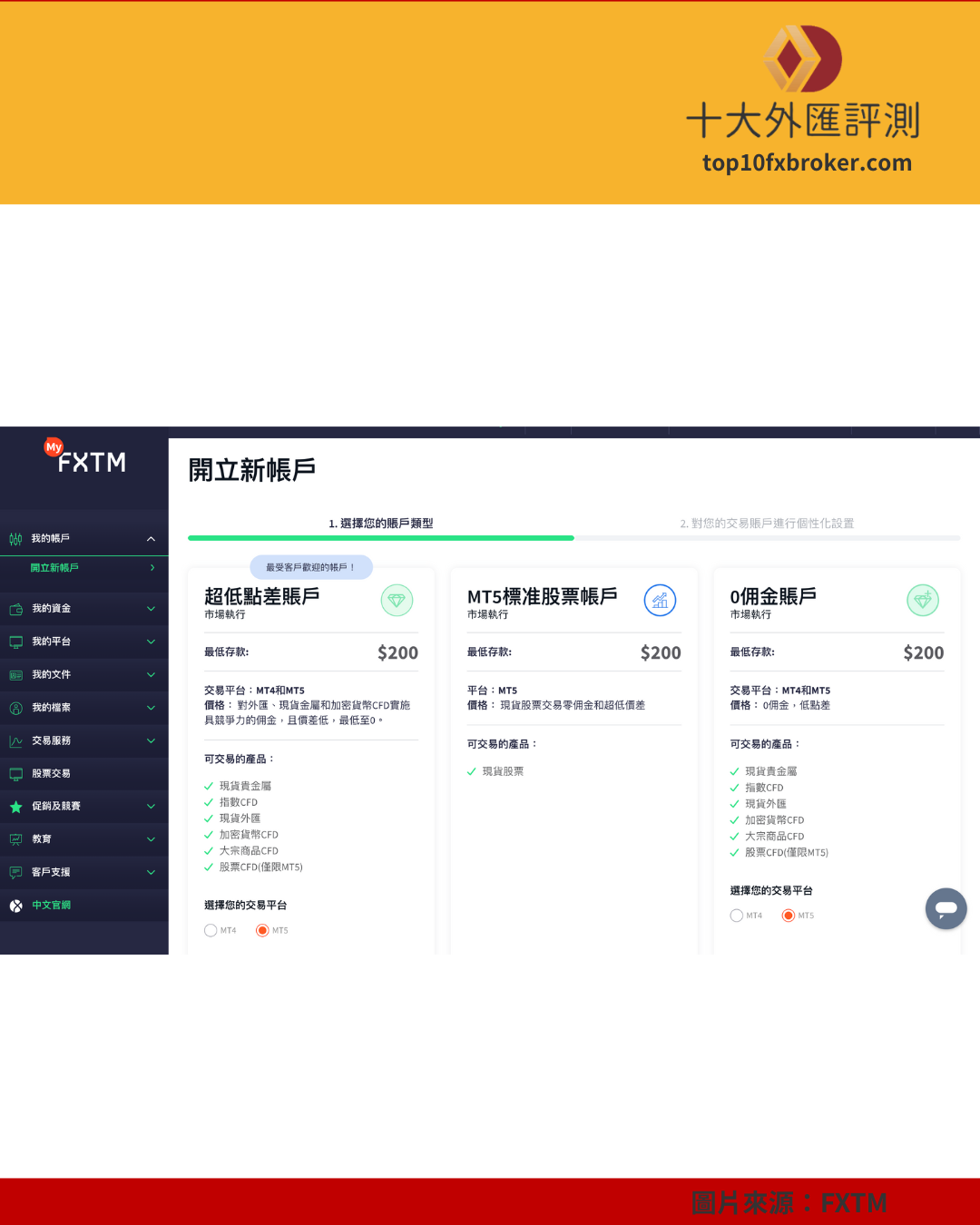This screenshot has width=980, height=1225.
Task: Select MT5 radio on 0佣金賬戶 card
Action: (x=789, y=916)
